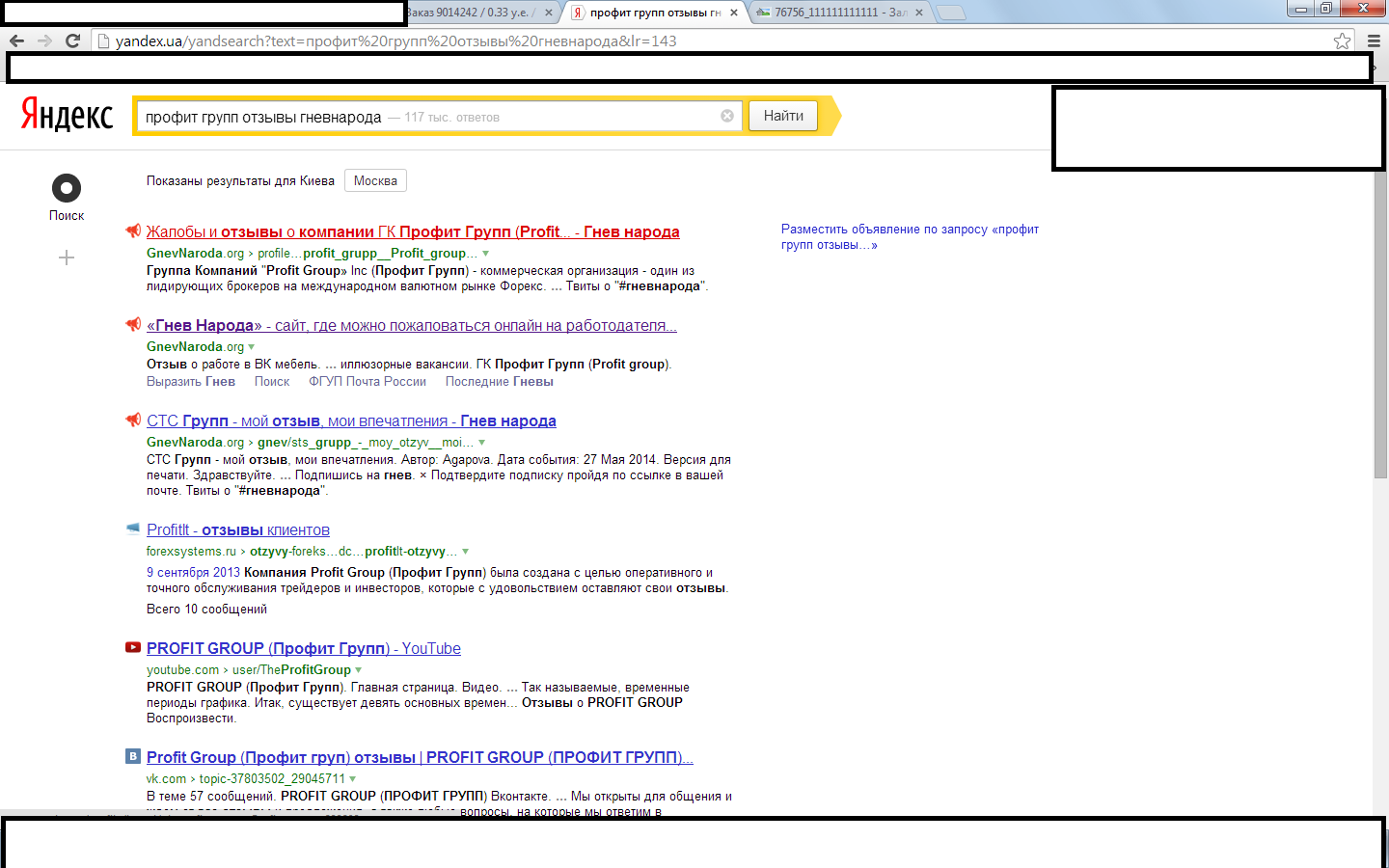Open the otzyvy-foreks breadcrumb link
Viewport: 1389px width, 868px height.
(x=353, y=552)
